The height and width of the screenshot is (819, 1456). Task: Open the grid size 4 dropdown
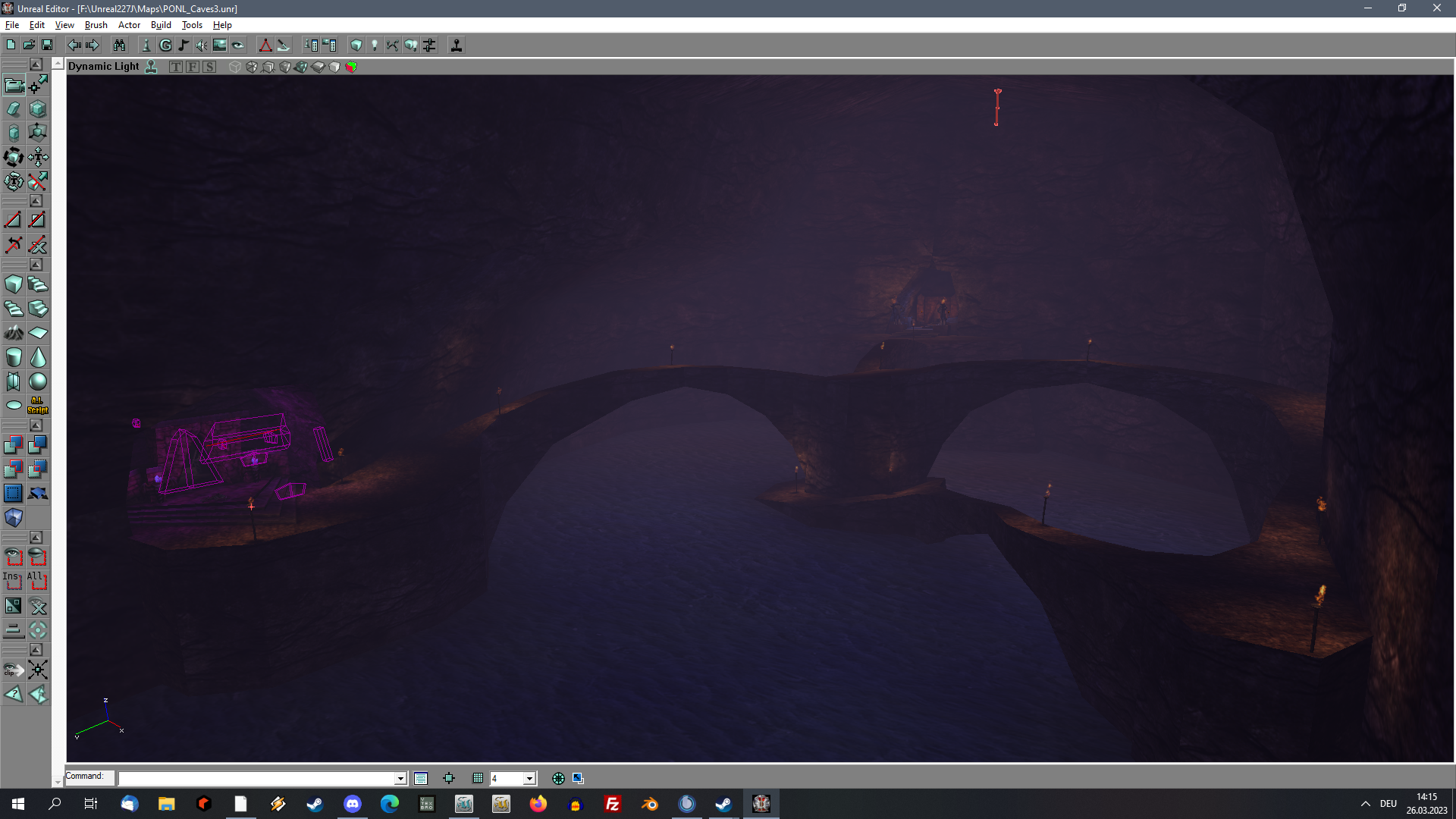[529, 779]
